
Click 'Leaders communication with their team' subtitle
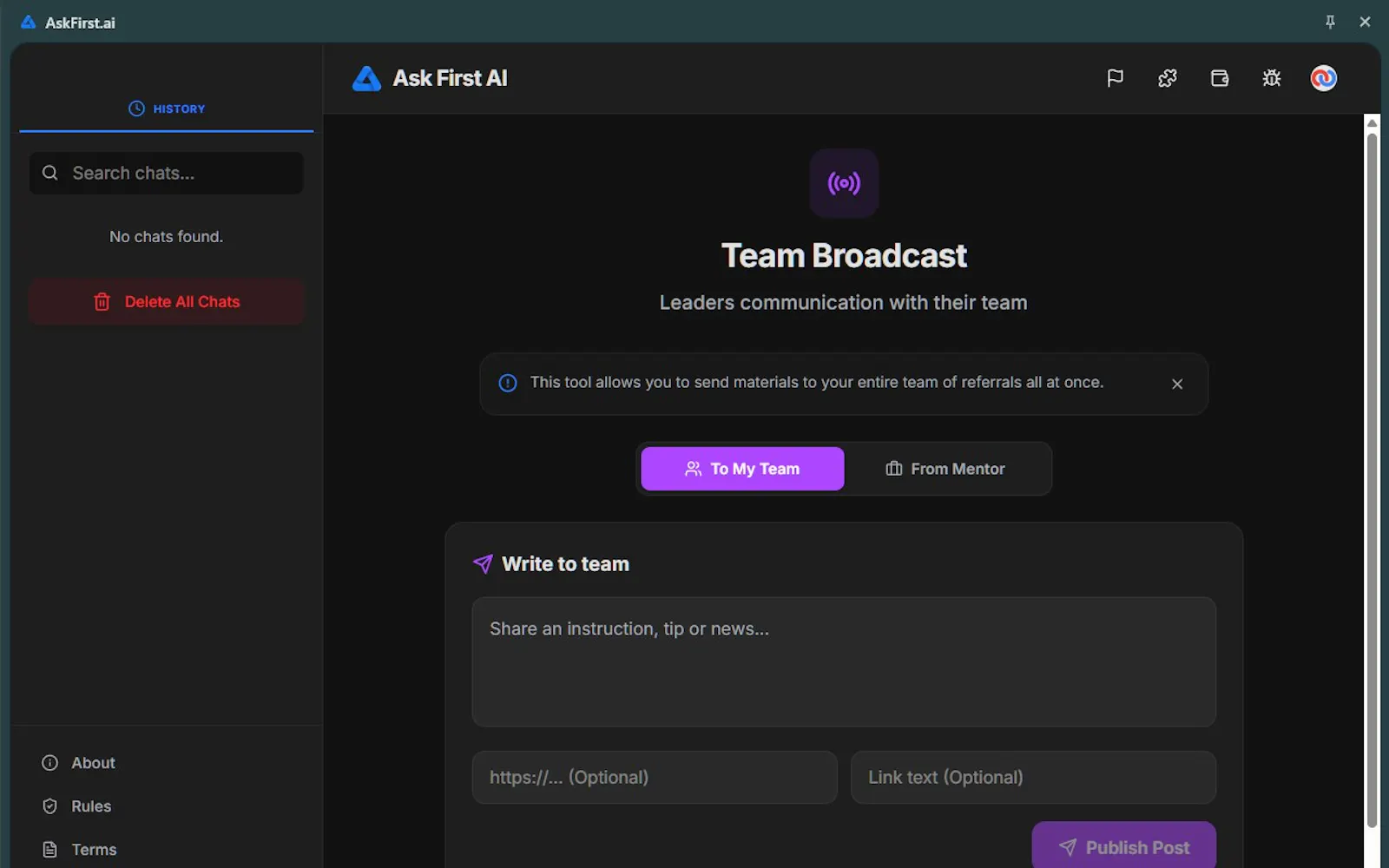(x=843, y=302)
